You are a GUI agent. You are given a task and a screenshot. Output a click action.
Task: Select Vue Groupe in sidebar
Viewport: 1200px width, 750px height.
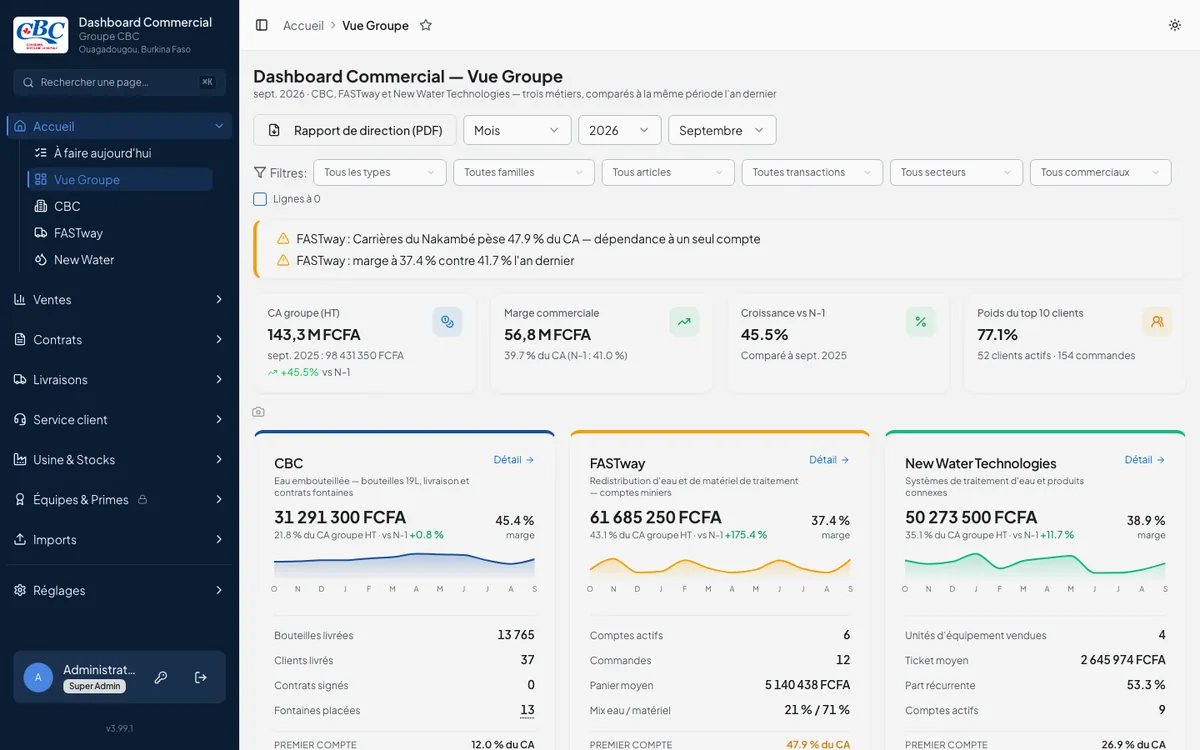coord(120,179)
